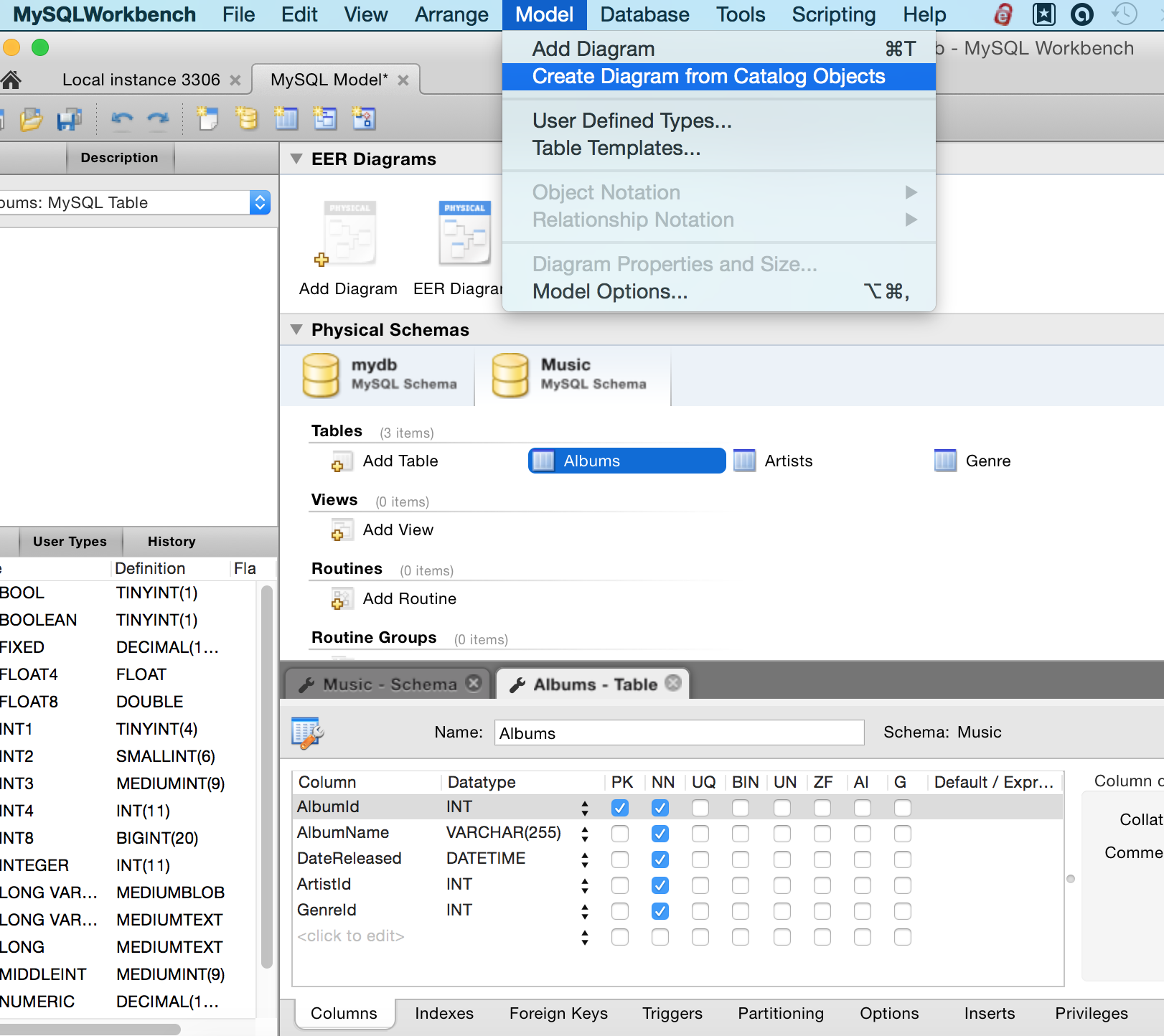
Task: Toggle NN checkbox for GenreId
Action: click(x=660, y=911)
